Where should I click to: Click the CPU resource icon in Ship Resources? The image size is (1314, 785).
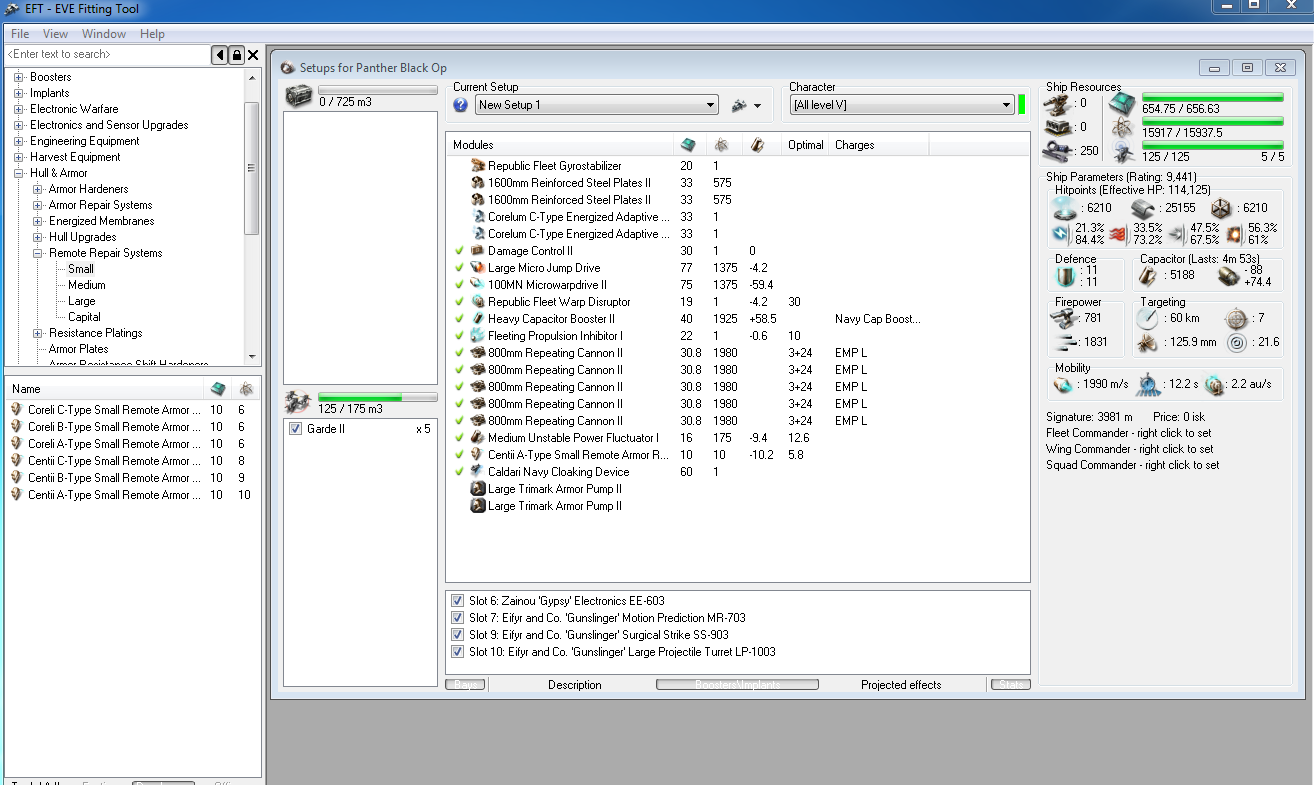click(x=1122, y=103)
